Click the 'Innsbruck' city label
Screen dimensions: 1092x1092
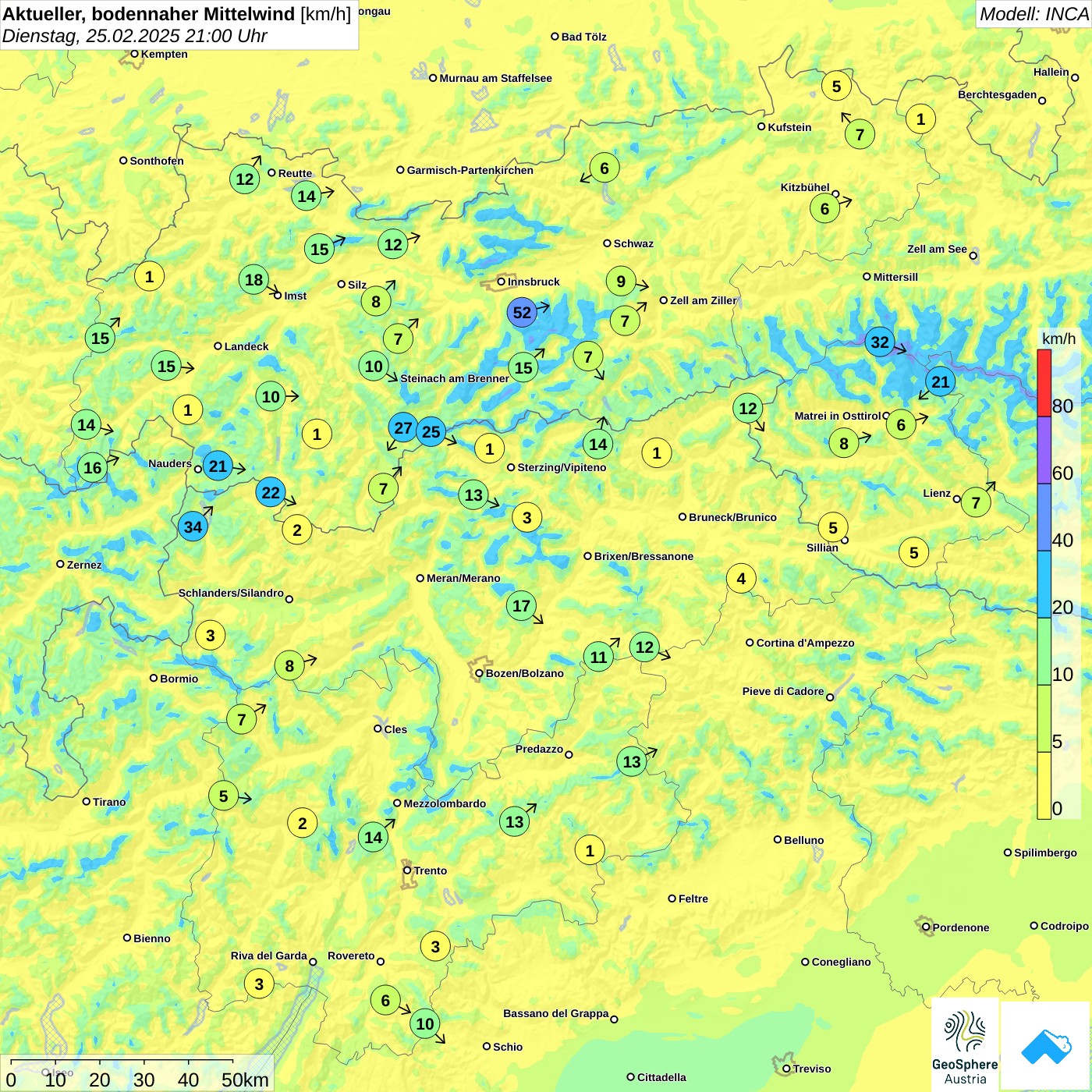pos(534,282)
